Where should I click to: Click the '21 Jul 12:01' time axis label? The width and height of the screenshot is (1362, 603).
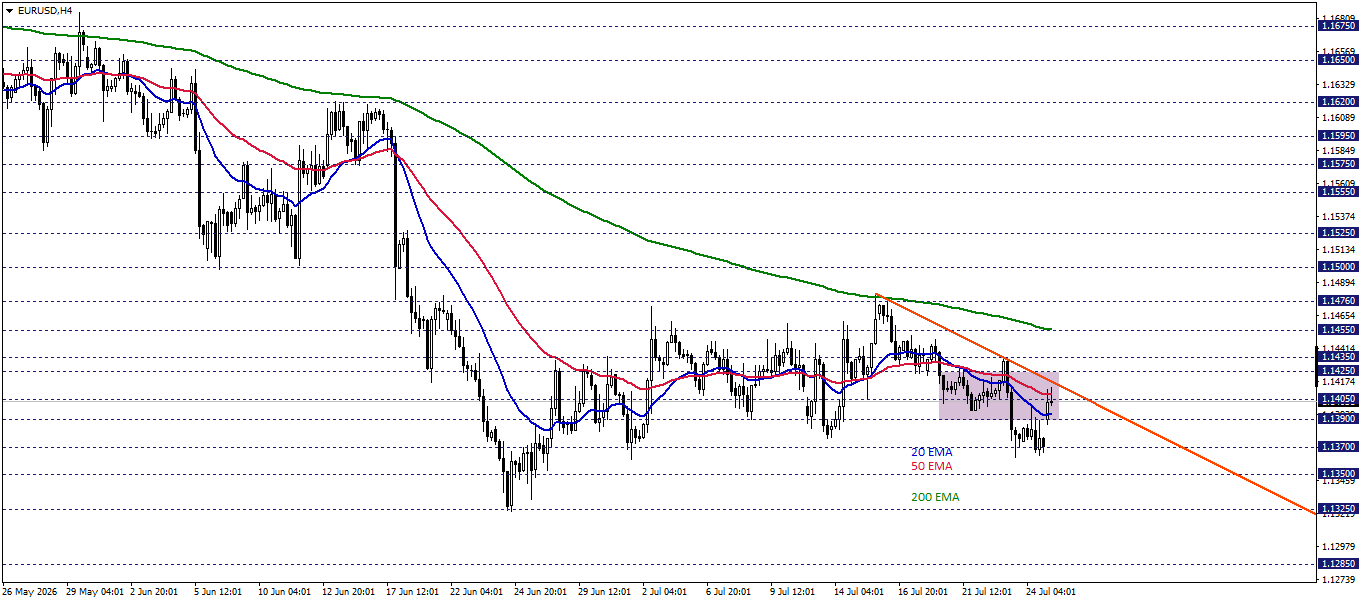(x=988, y=592)
